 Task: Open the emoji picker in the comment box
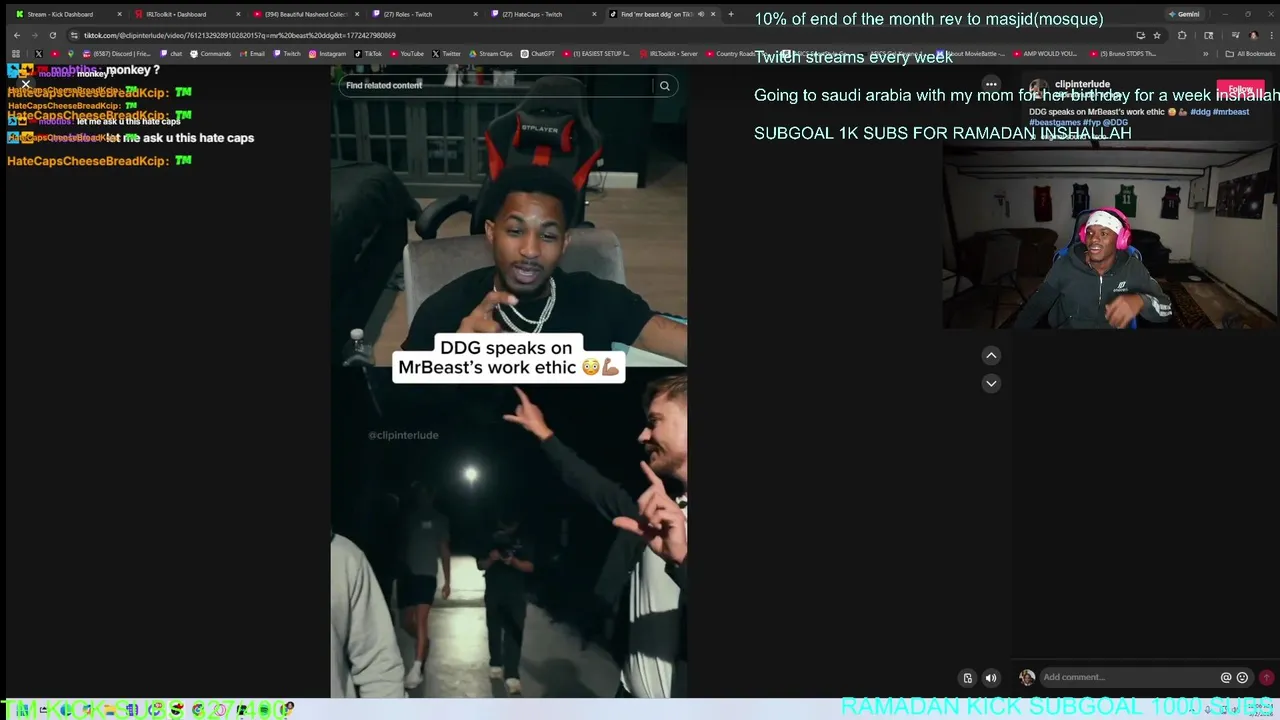1243,677
